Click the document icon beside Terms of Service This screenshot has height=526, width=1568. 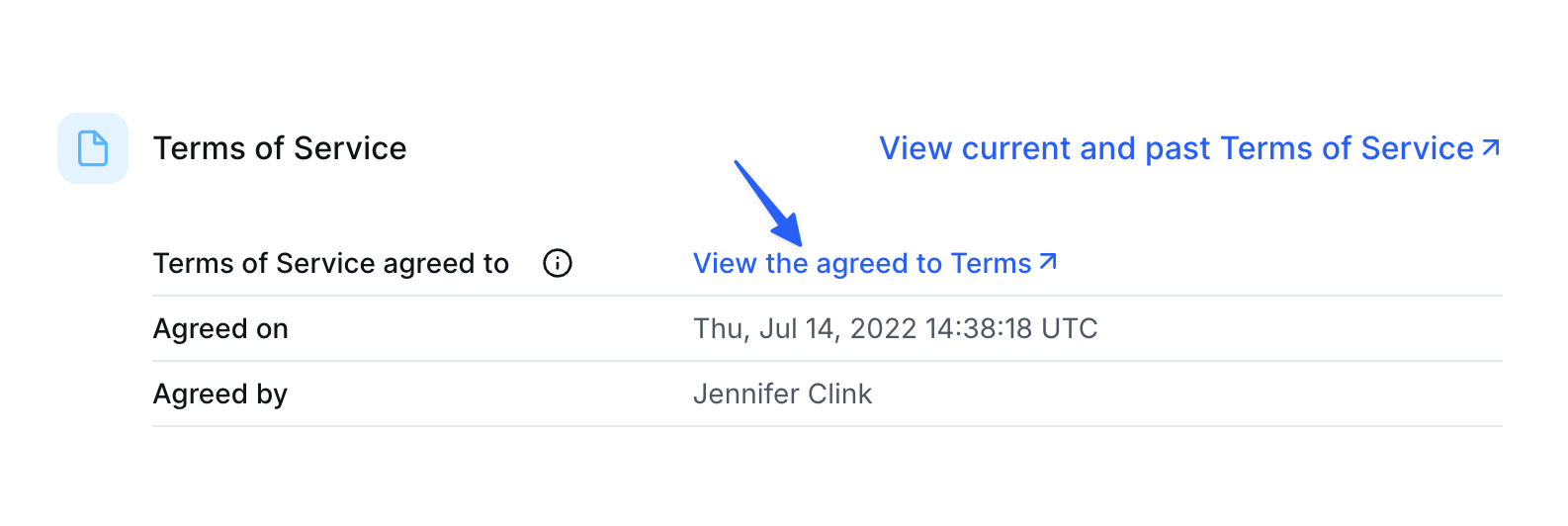[x=93, y=148]
